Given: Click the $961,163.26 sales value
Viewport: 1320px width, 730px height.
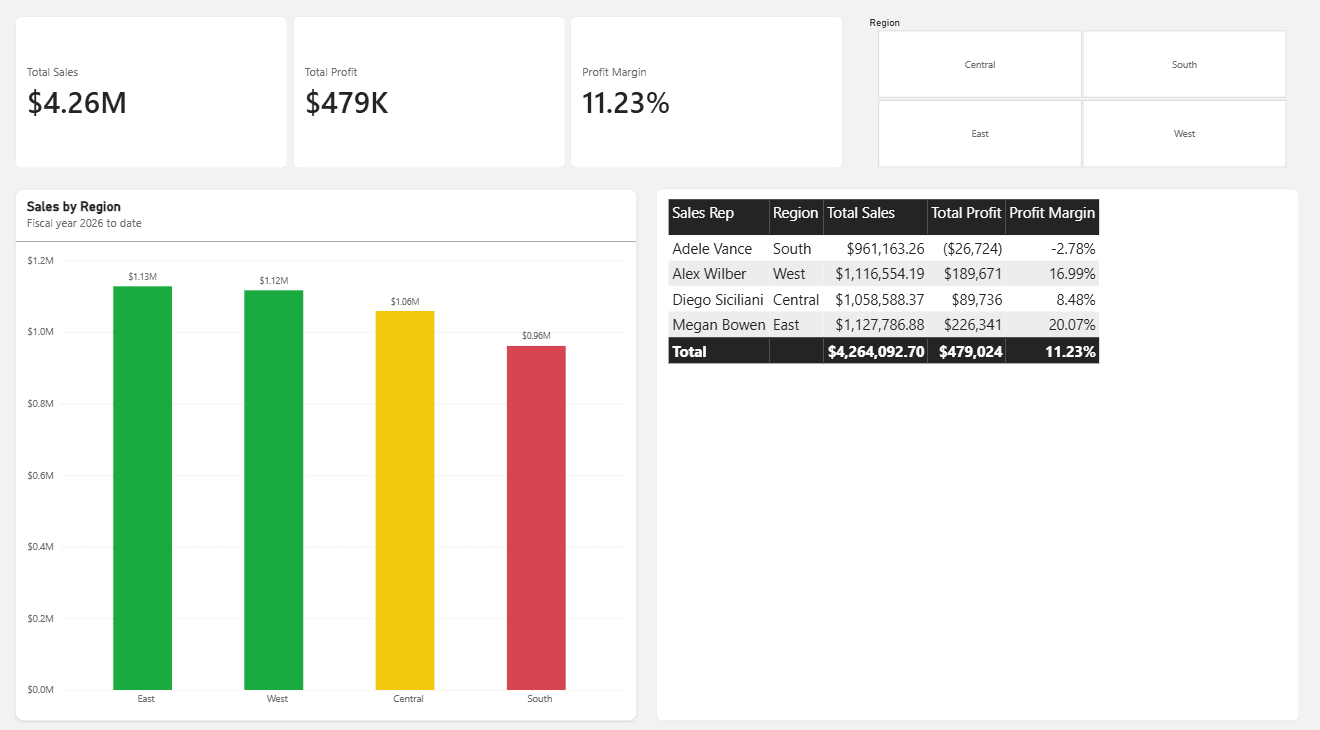Looking at the screenshot, I should (875, 248).
